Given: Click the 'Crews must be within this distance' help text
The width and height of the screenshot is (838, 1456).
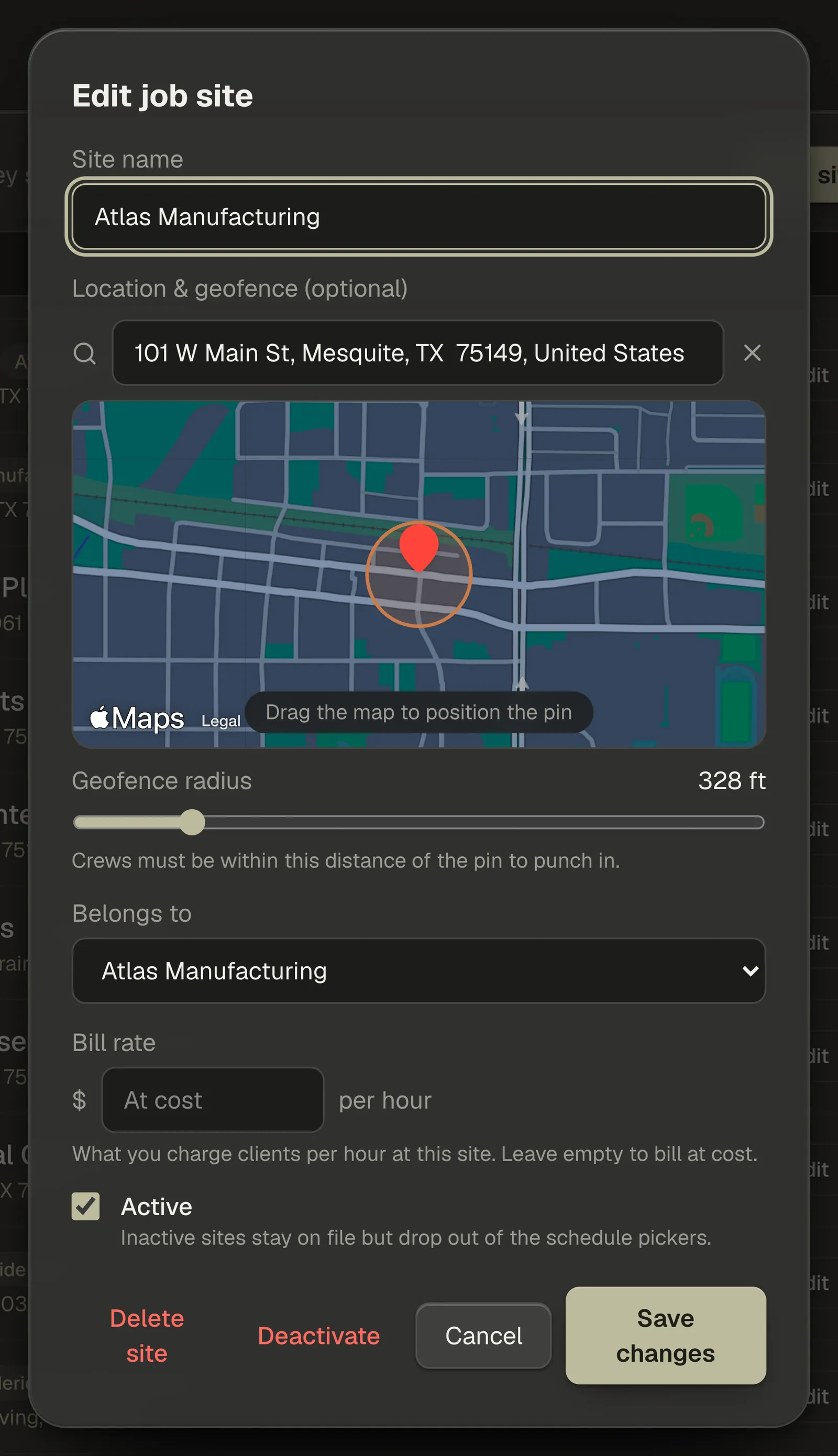Looking at the screenshot, I should 346,861.
